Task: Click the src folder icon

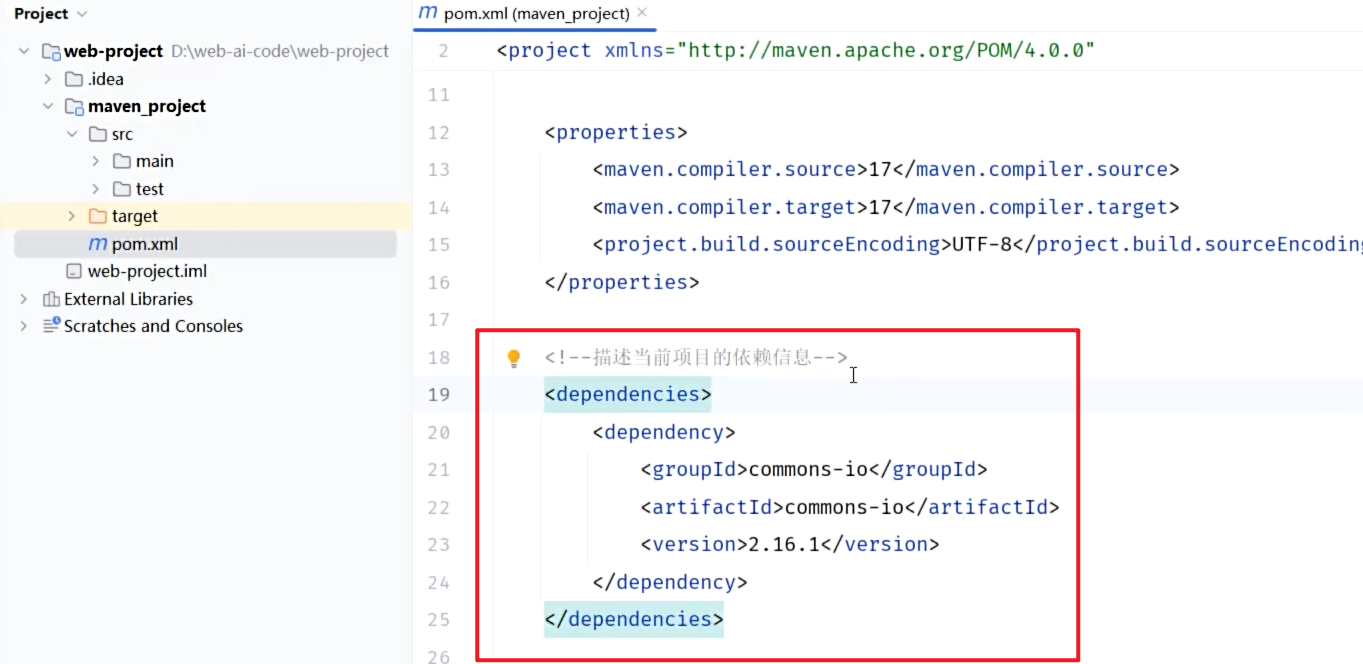Action: (x=98, y=134)
